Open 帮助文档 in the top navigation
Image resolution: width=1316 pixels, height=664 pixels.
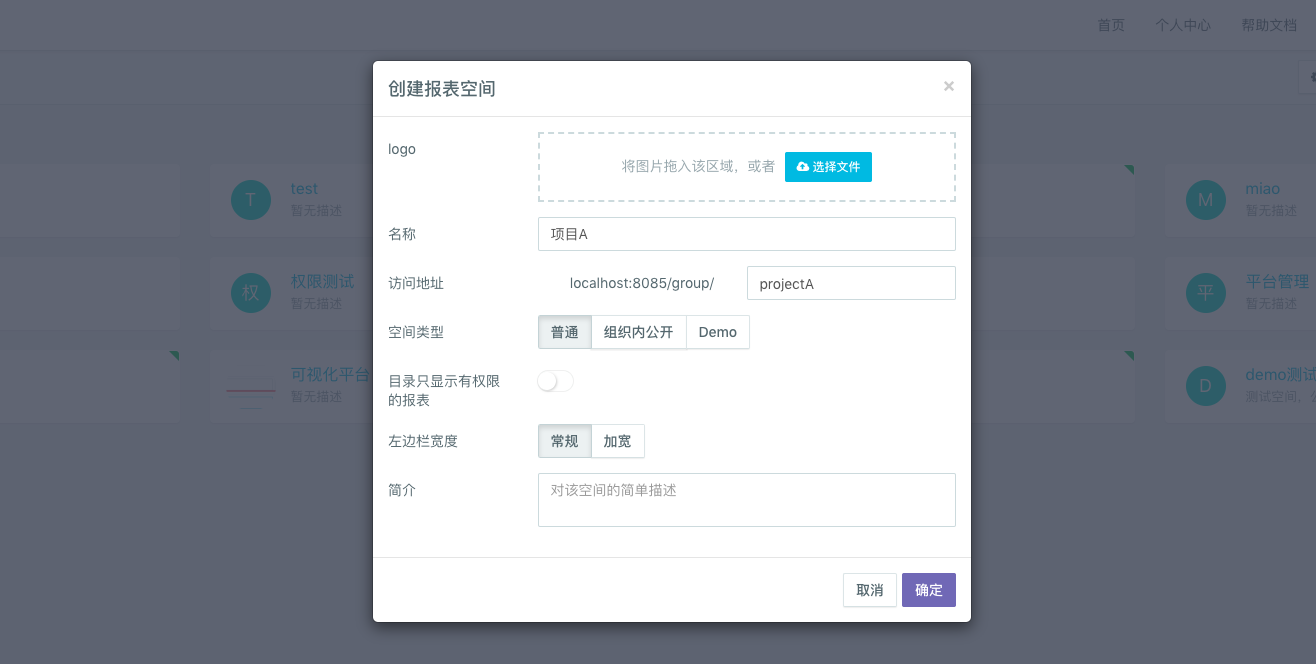click(1268, 25)
